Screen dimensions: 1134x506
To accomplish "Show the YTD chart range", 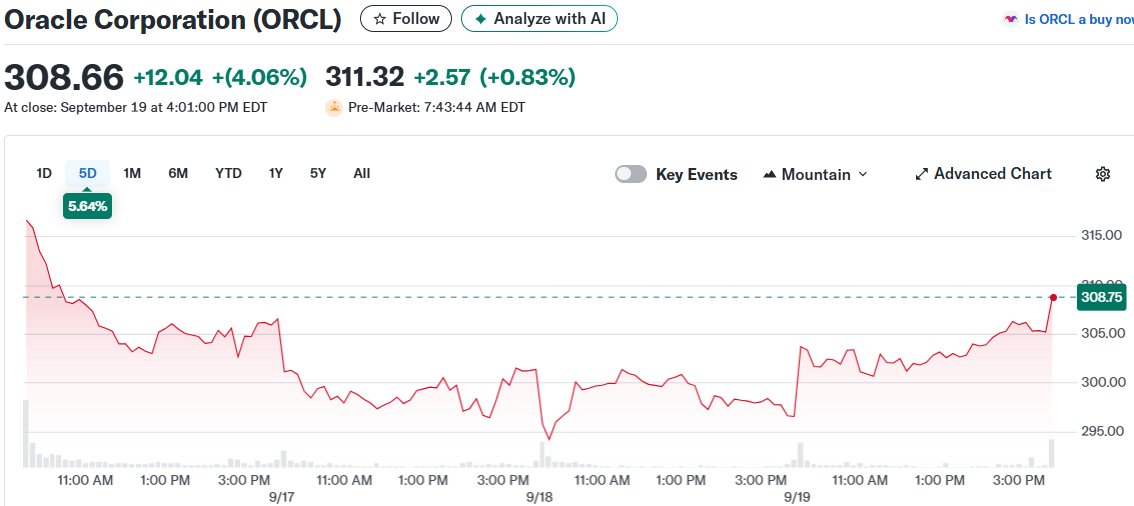I will [229, 173].
